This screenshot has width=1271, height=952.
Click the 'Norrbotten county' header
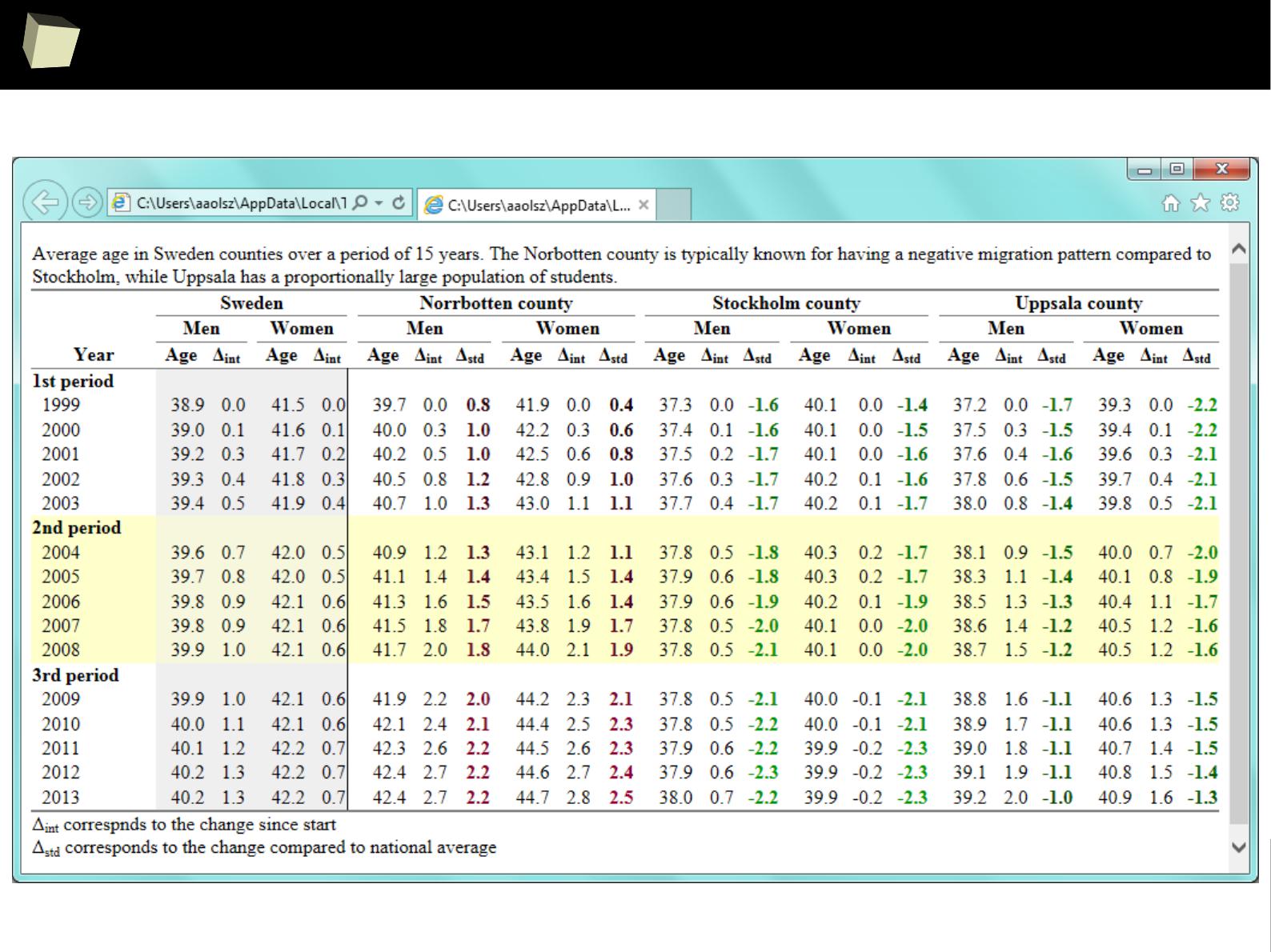pyautogui.click(x=496, y=303)
